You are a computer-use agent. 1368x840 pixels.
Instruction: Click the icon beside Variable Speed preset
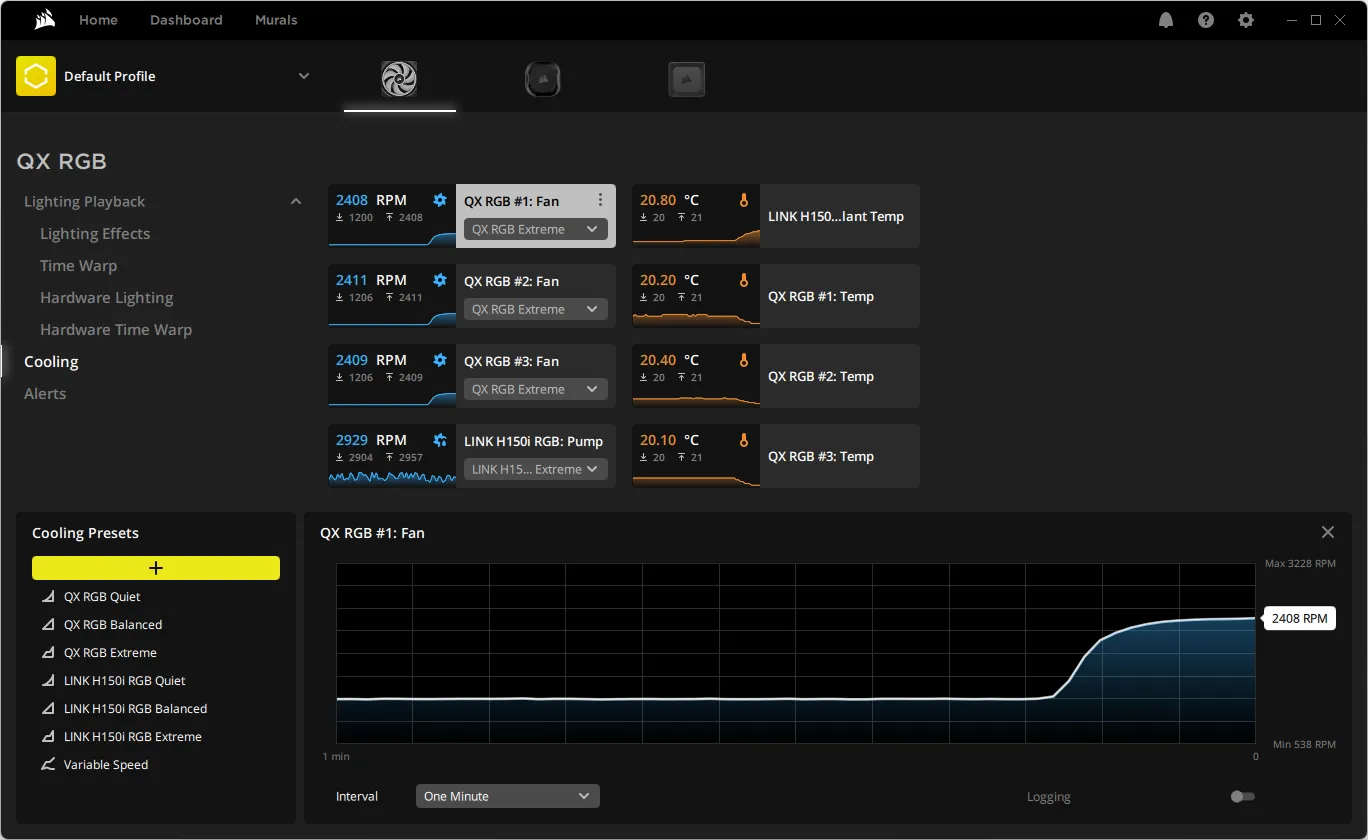pos(48,765)
